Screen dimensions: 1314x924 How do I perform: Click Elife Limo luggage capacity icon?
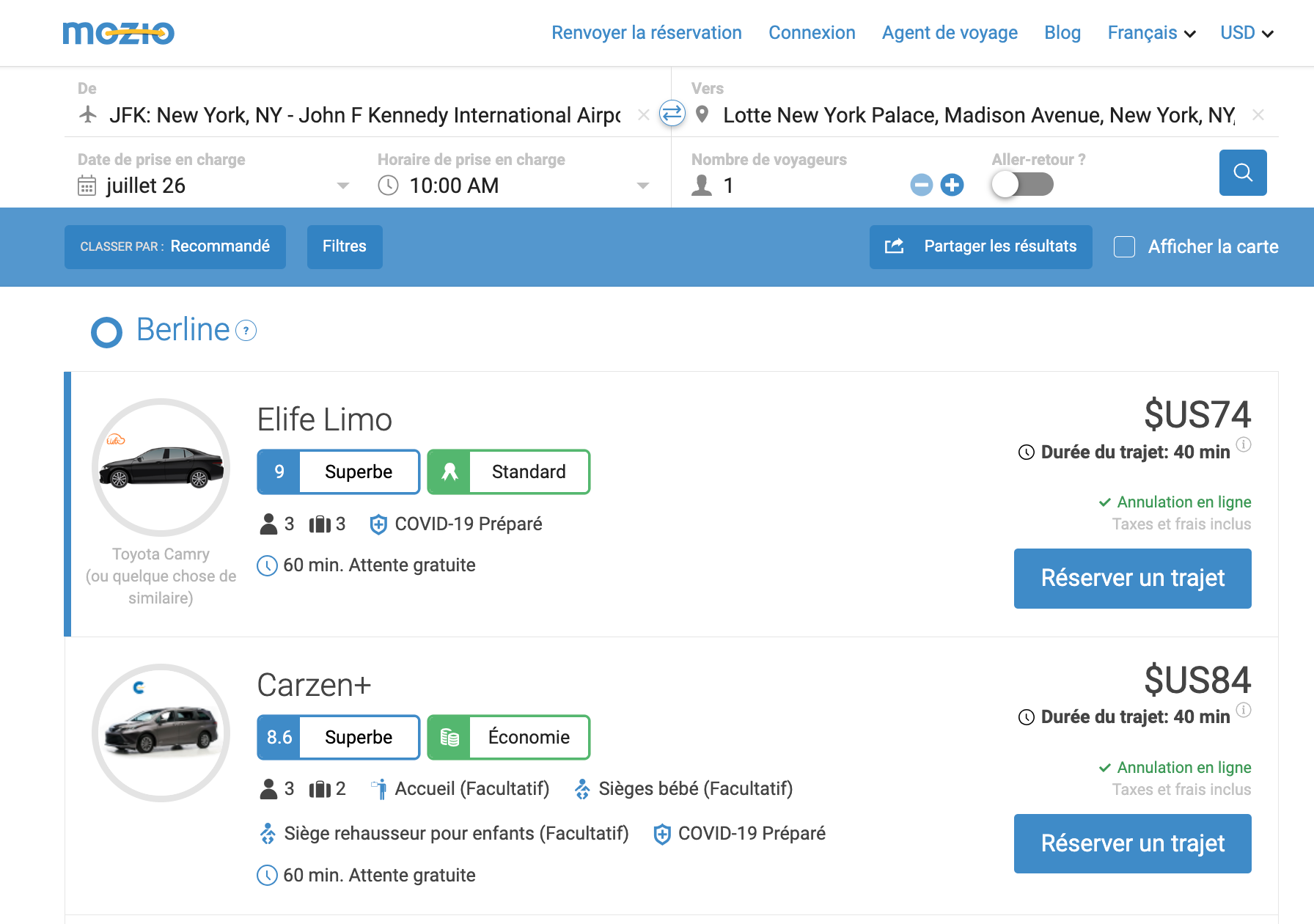320,524
